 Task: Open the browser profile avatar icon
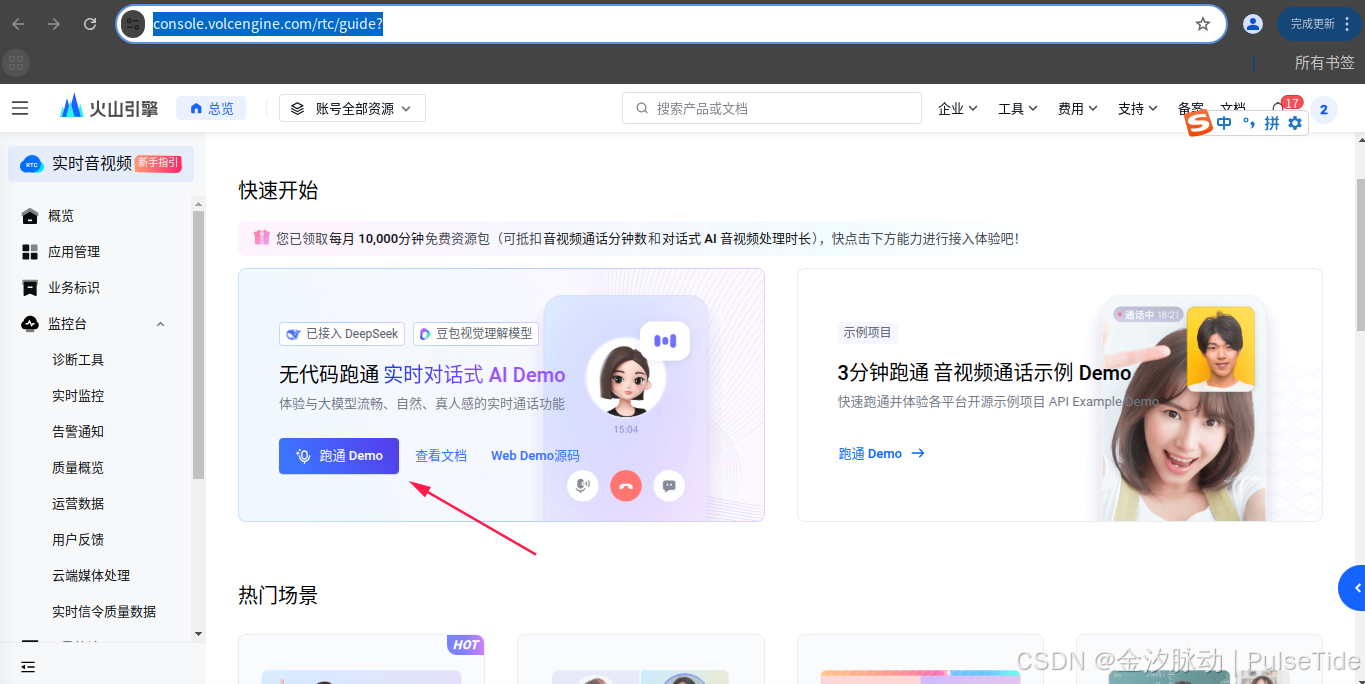(1252, 24)
